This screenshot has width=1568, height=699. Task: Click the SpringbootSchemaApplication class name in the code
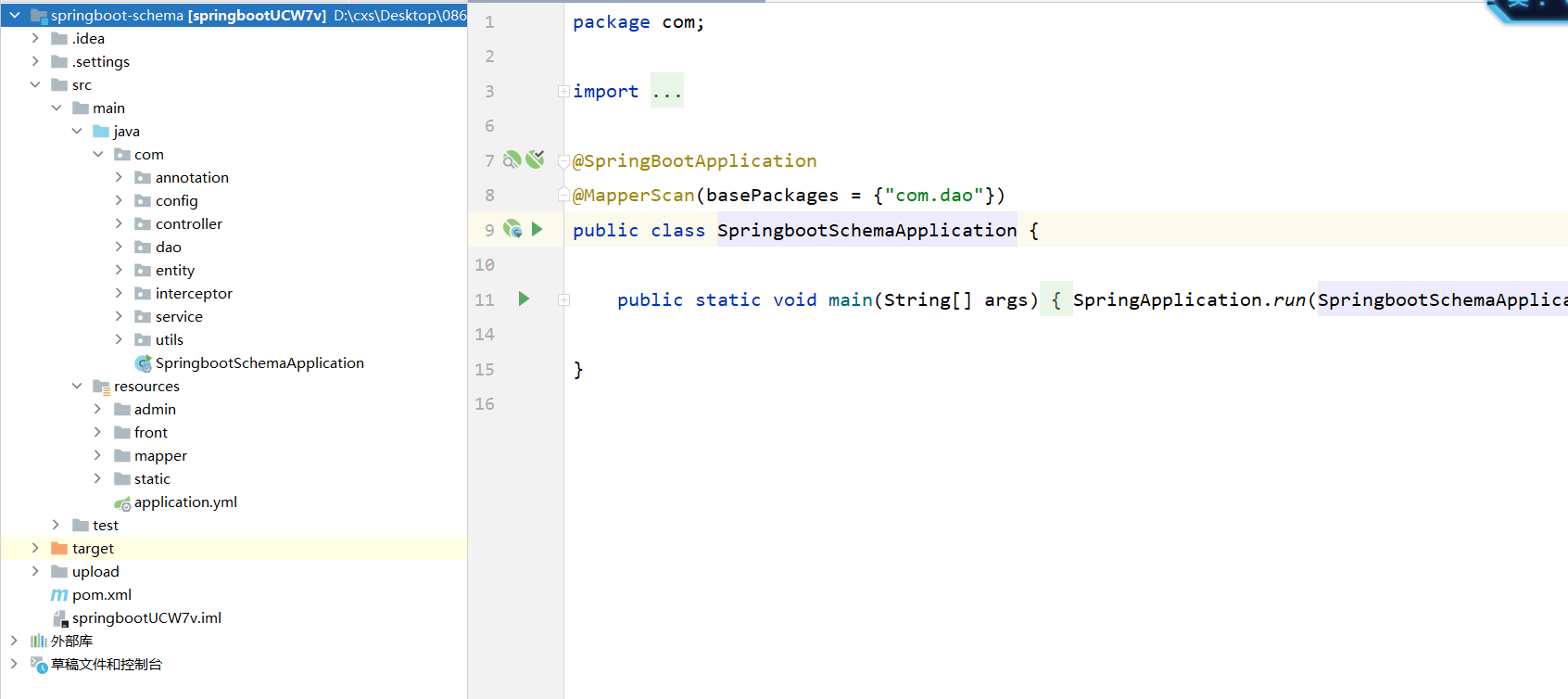pyautogui.click(x=866, y=230)
